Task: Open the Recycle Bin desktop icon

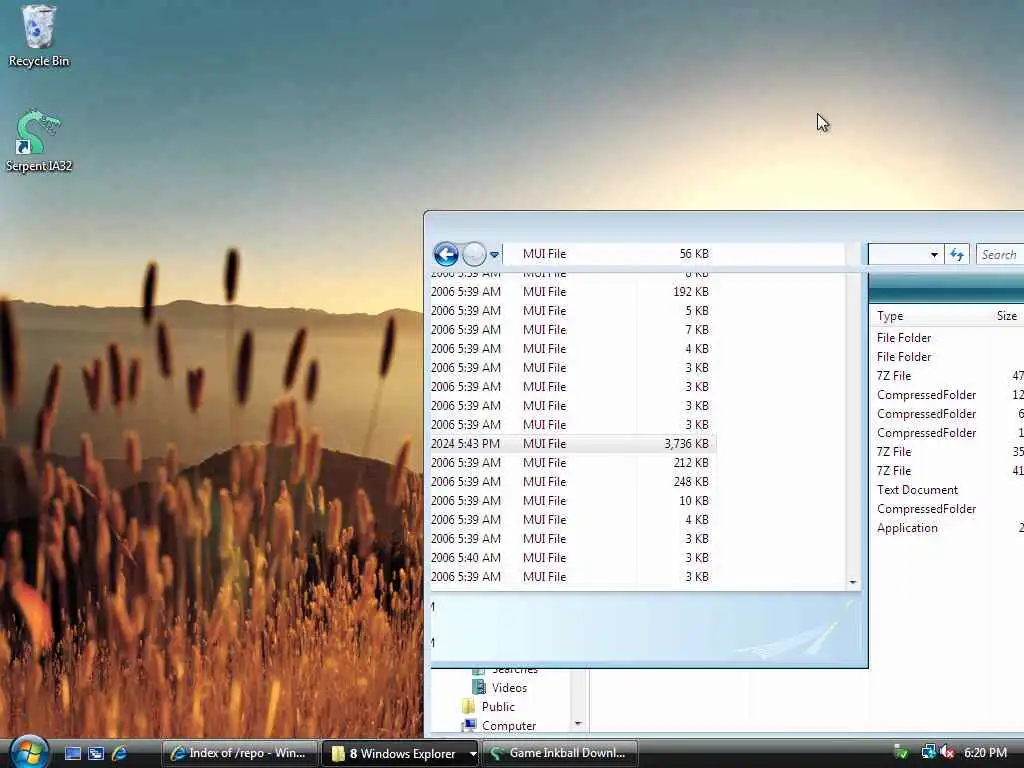Action: [x=39, y=36]
